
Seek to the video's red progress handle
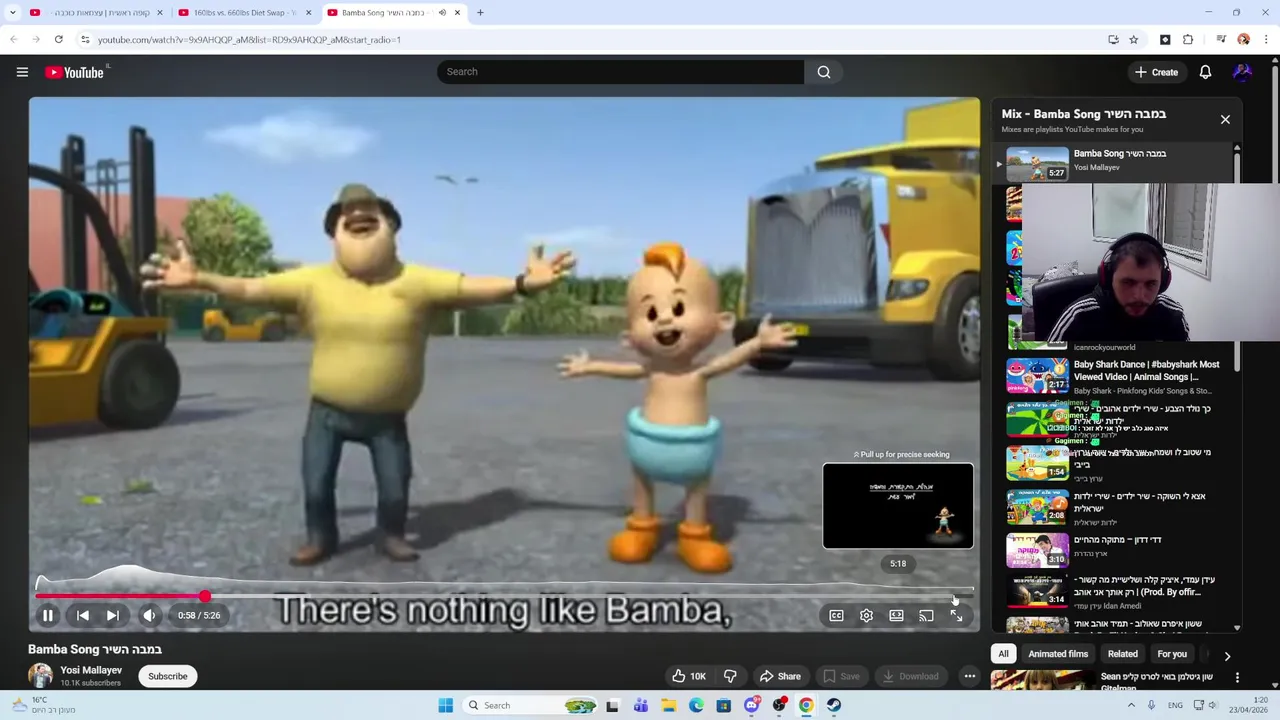(x=204, y=597)
